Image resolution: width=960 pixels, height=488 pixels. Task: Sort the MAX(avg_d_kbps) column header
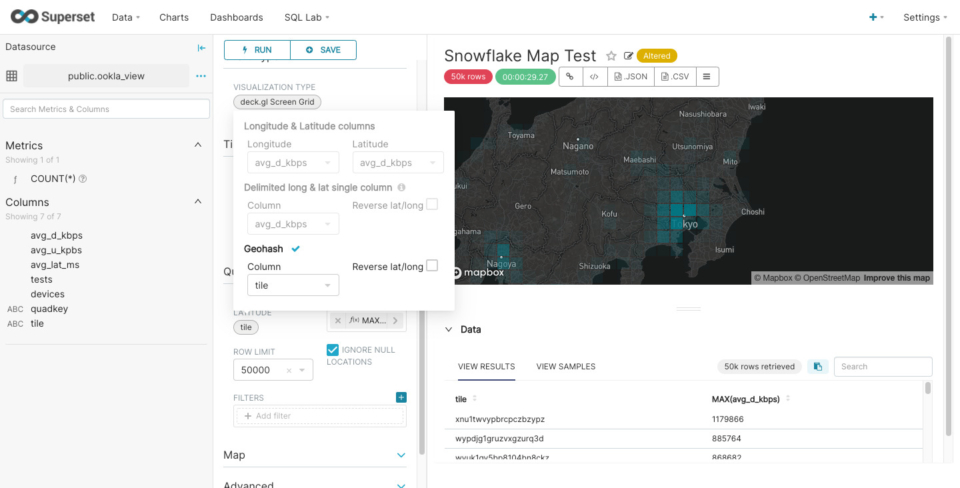tap(788, 399)
